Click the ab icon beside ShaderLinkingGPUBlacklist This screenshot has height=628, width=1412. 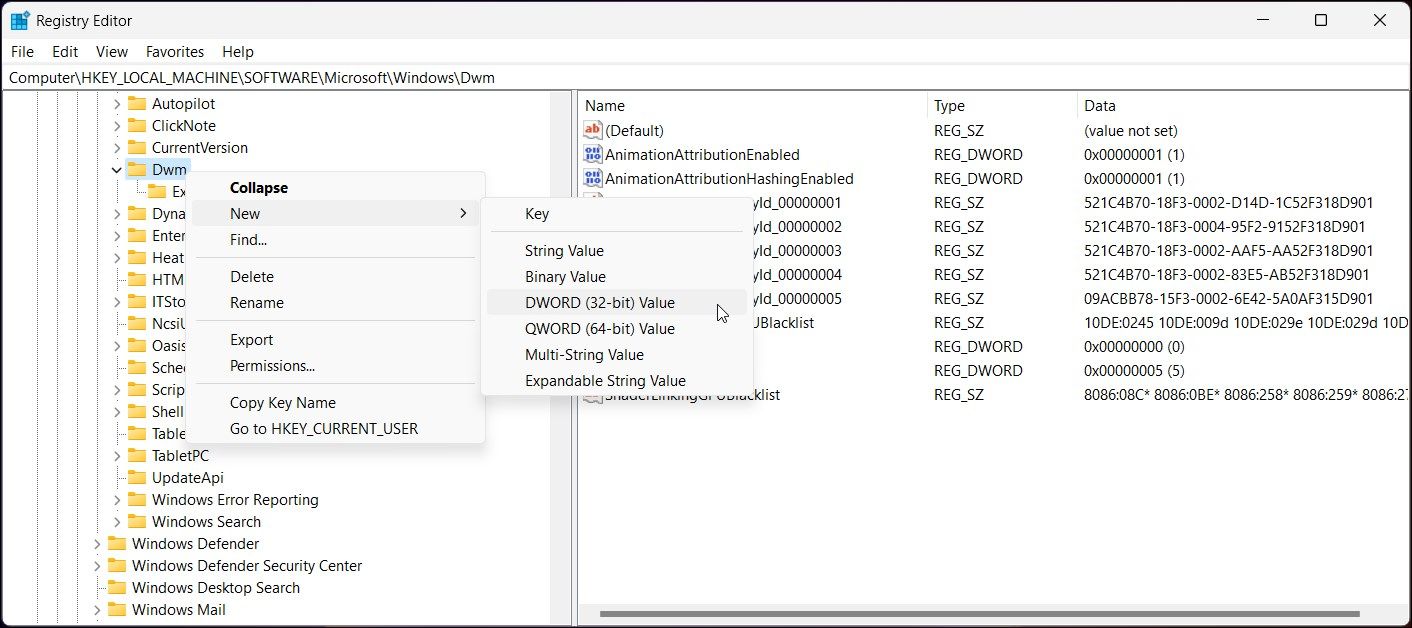[594, 394]
